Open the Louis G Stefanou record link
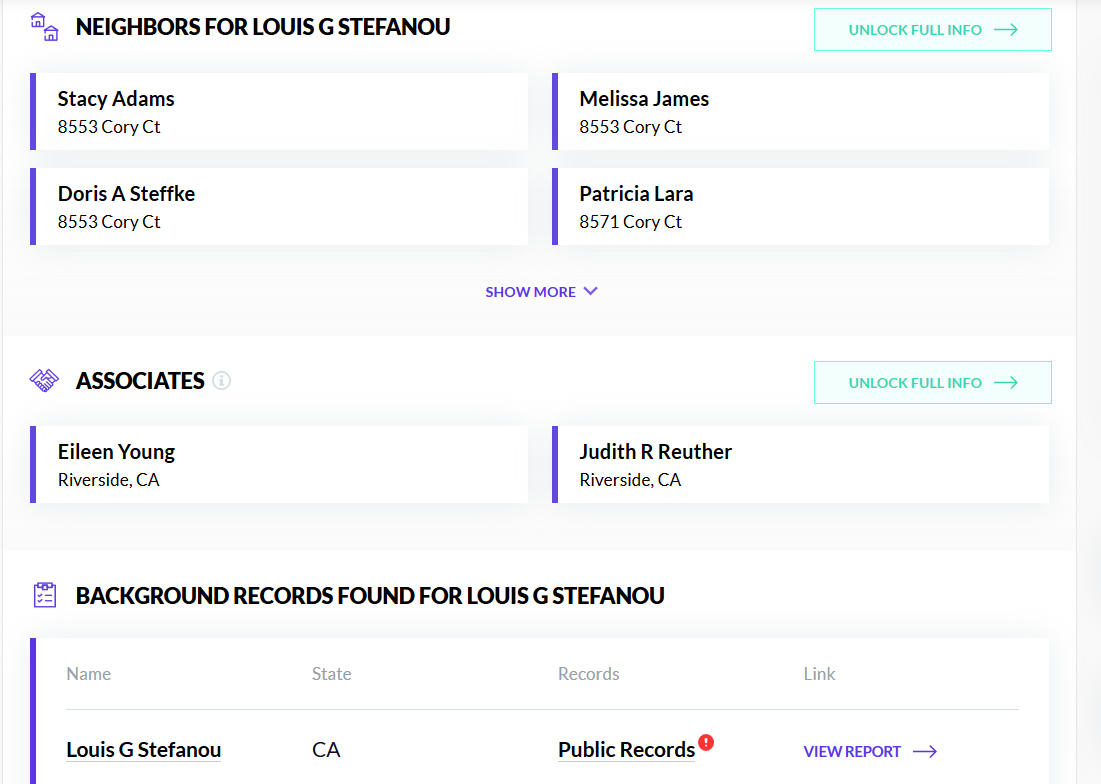The height and width of the screenshot is (784, 1101). click(x=143, y=749)
